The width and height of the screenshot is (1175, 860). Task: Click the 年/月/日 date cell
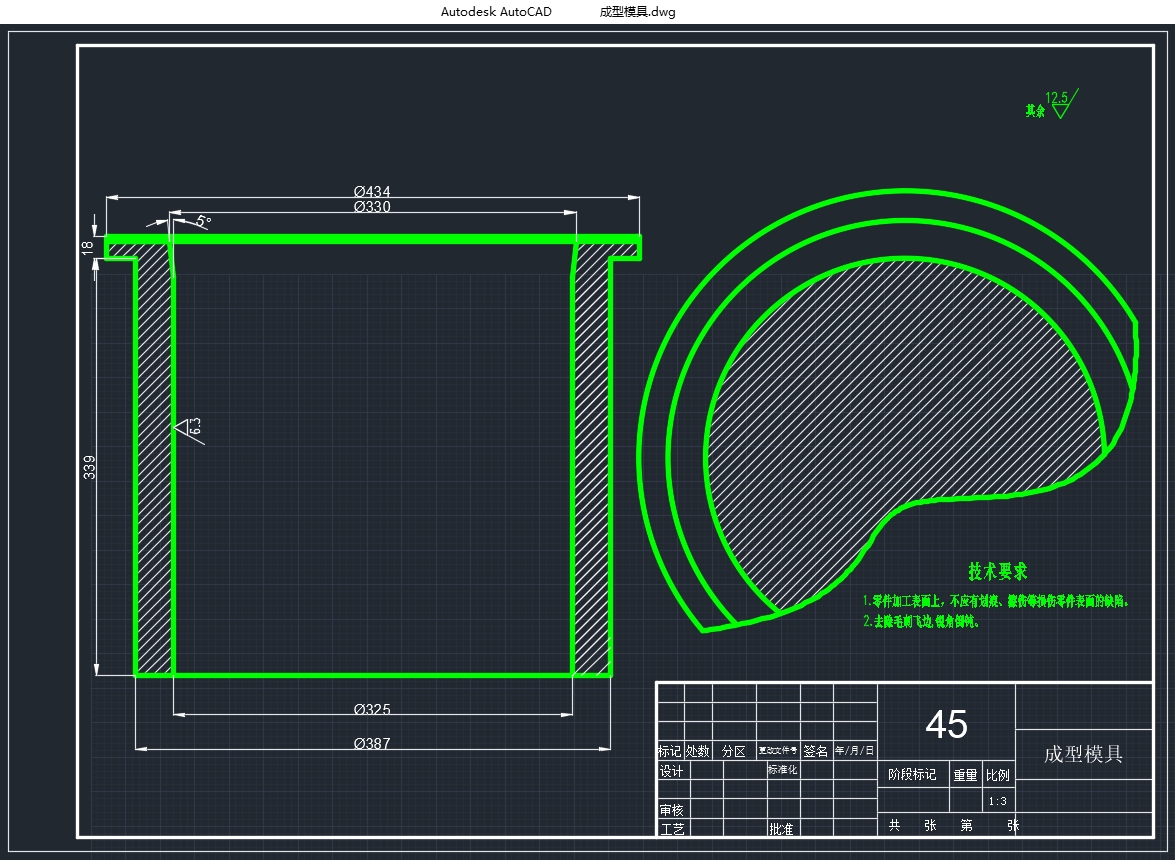click(x=854, y=750)
